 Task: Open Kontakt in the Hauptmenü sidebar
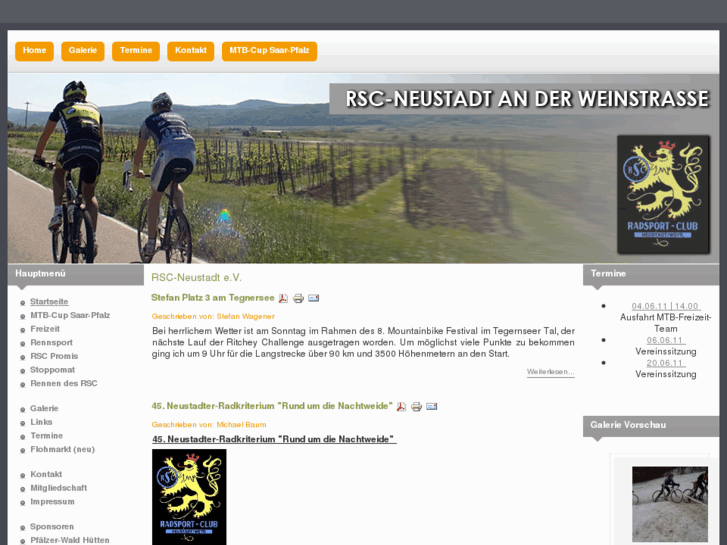[x=46, y=474]
